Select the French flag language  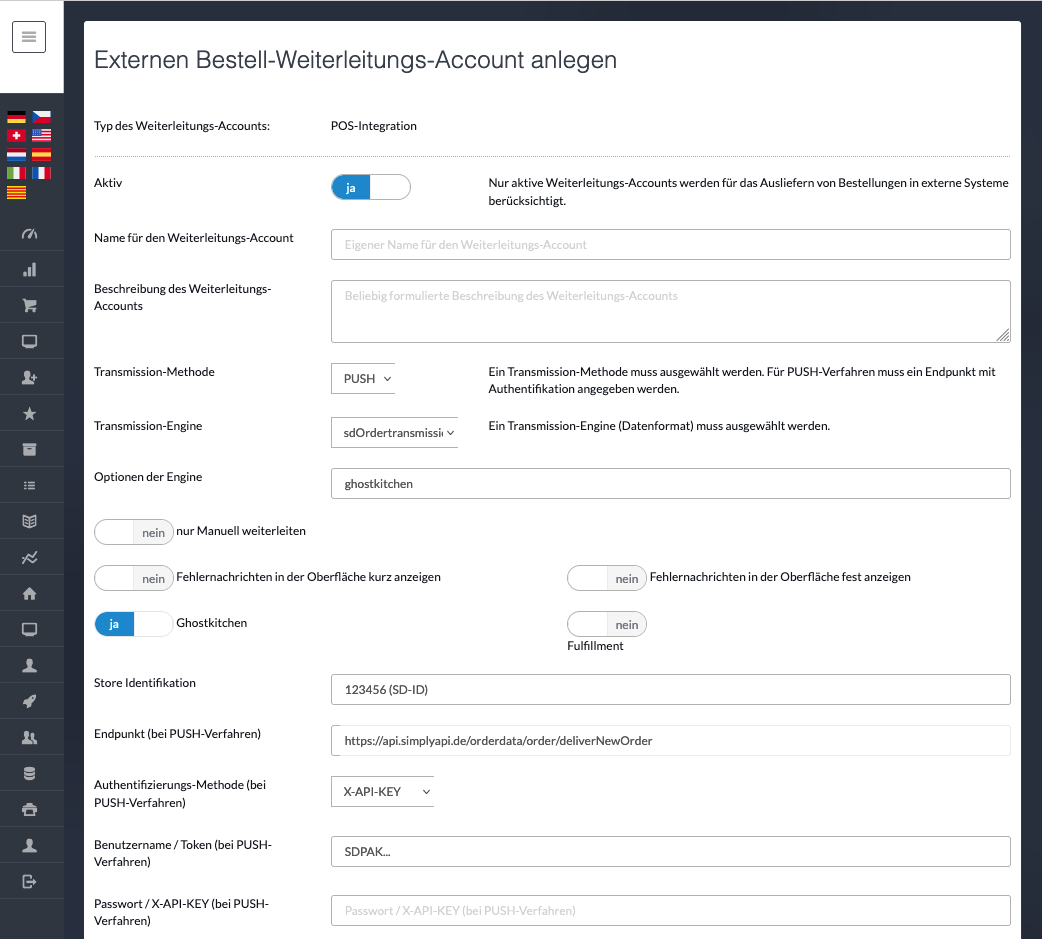click(41, 173)
